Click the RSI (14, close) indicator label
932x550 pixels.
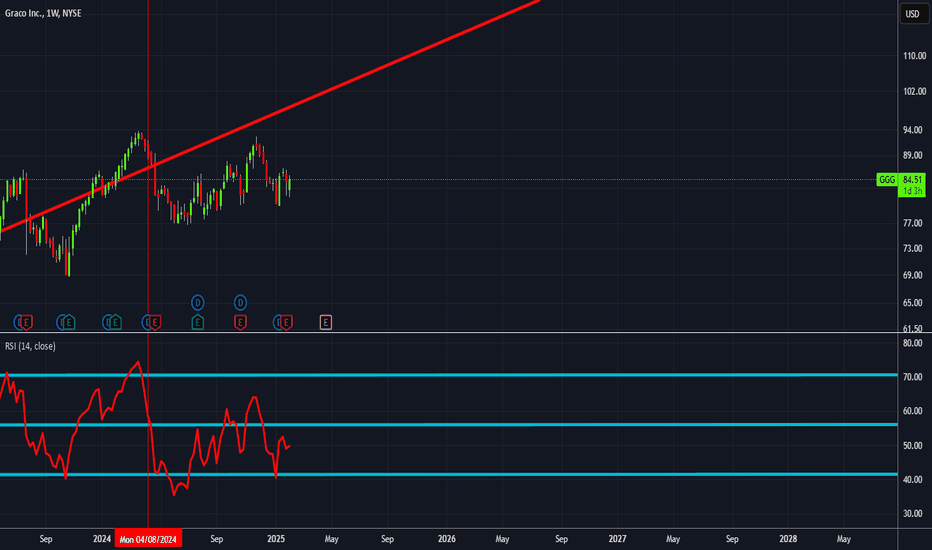30,346
